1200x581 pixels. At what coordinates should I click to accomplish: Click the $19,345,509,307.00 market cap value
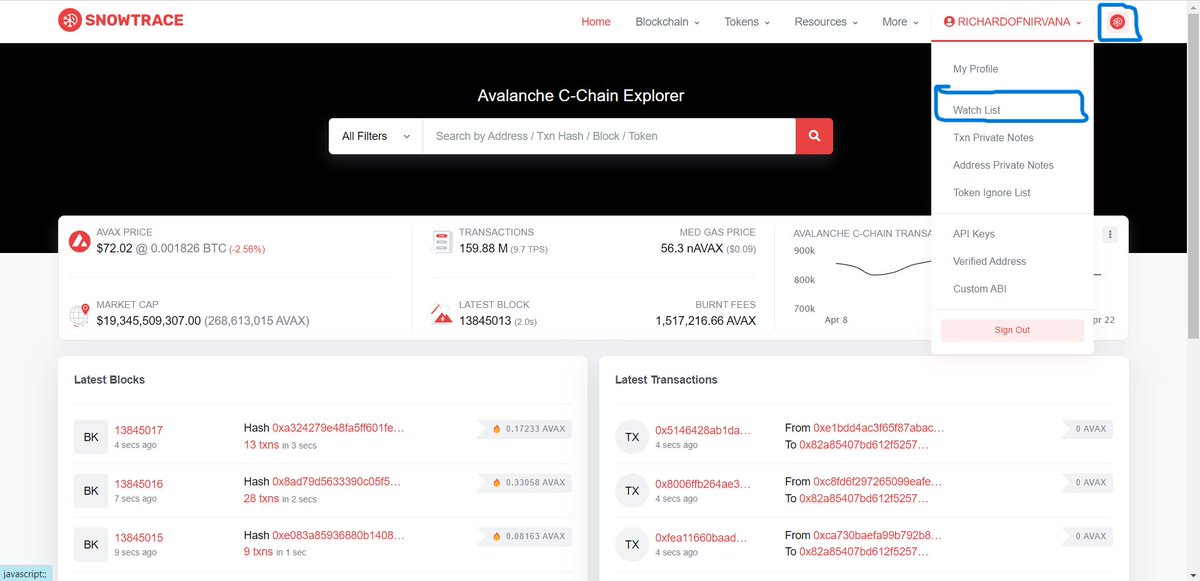149,321
